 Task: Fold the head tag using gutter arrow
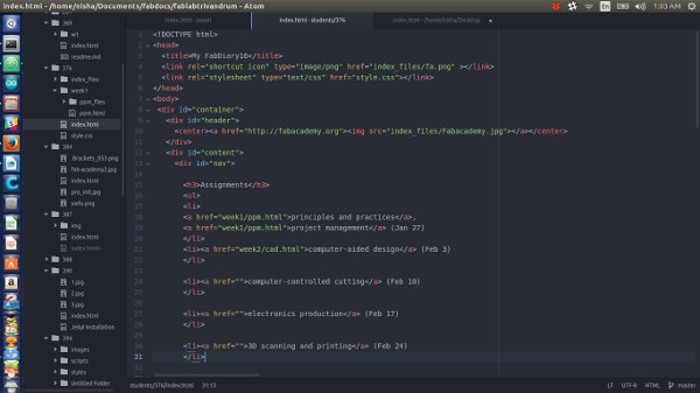148,46
